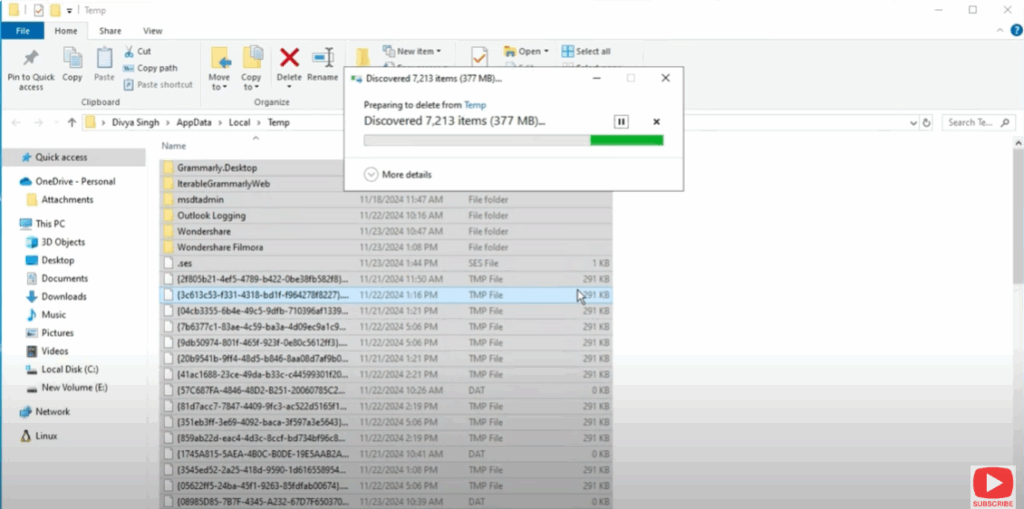Click Paste shortcut in the ribbon
Image resolution: width=1024 pixels, height=509 pixels.
(159, 85)
